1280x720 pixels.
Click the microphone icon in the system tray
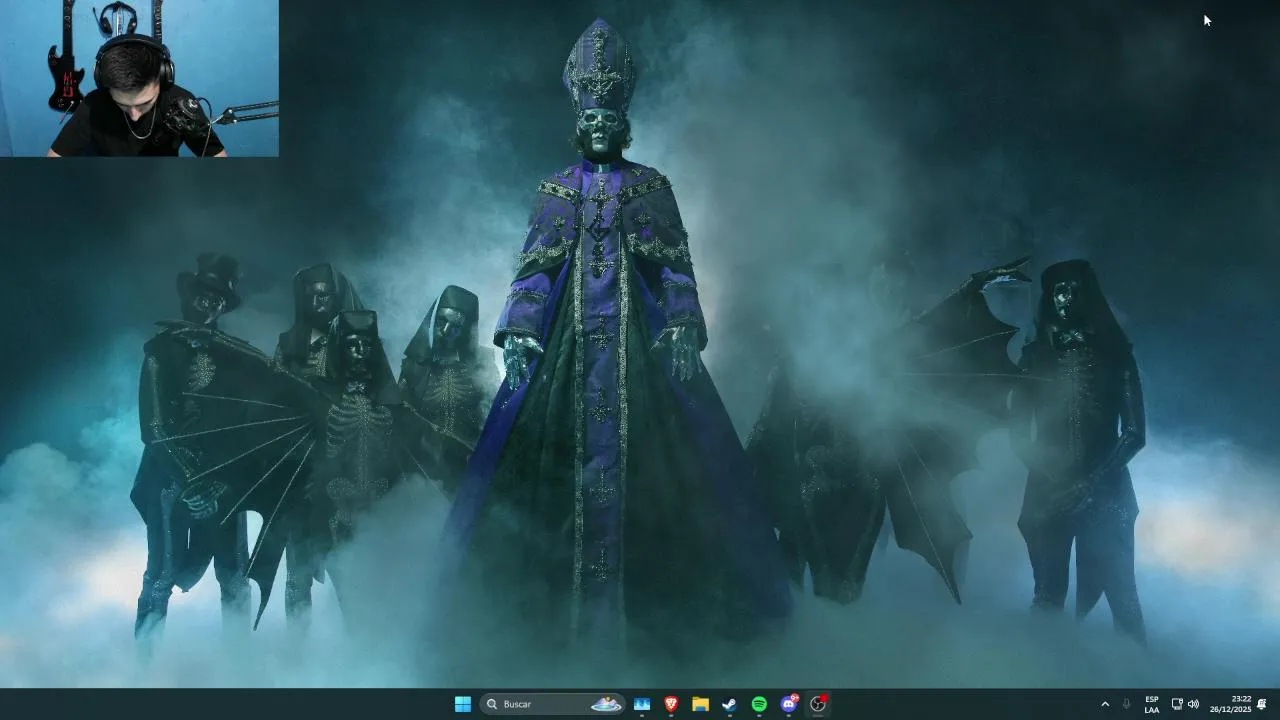[1126, 704]
